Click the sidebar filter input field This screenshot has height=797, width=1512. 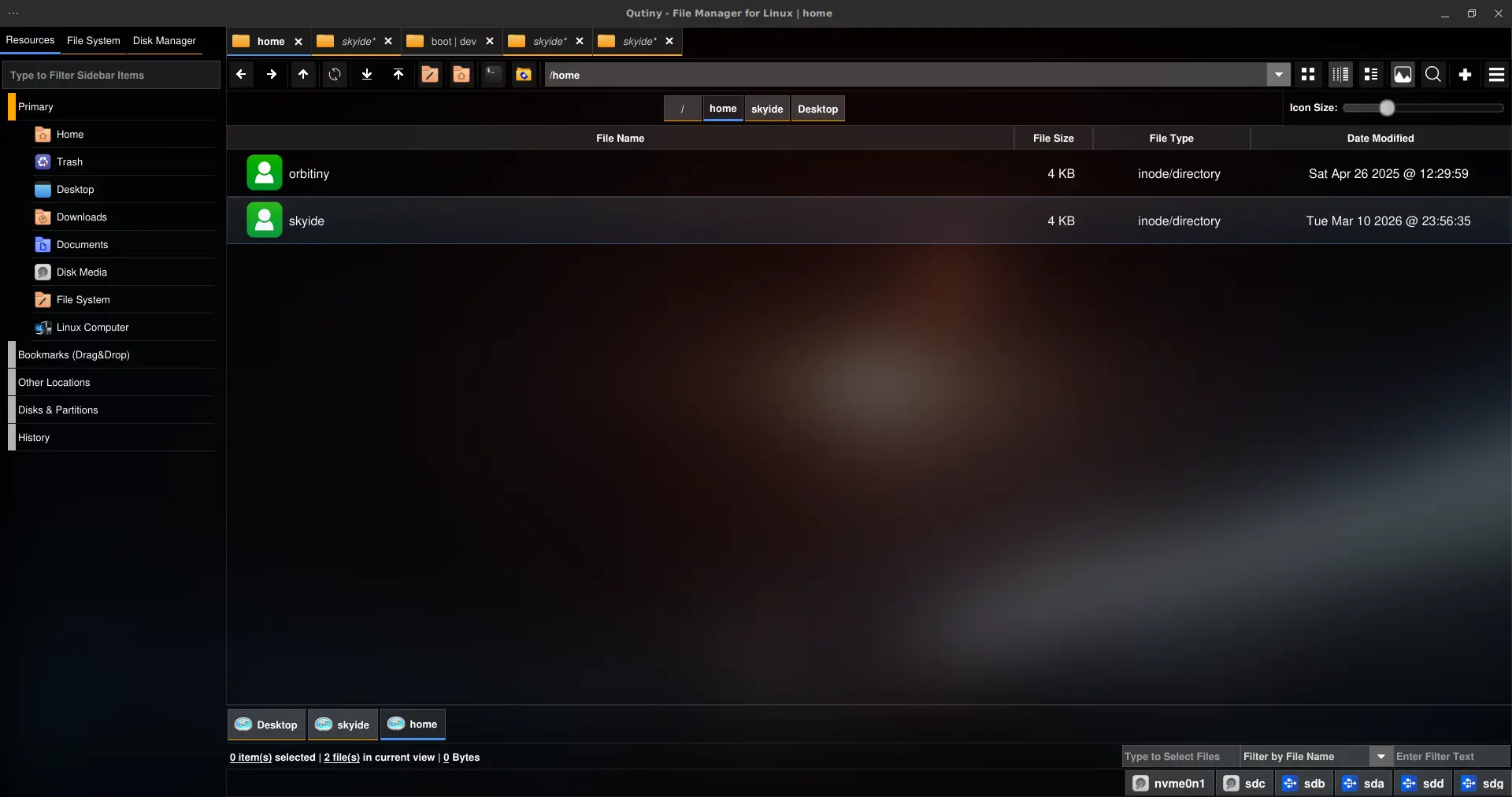[x=111, y=76]
